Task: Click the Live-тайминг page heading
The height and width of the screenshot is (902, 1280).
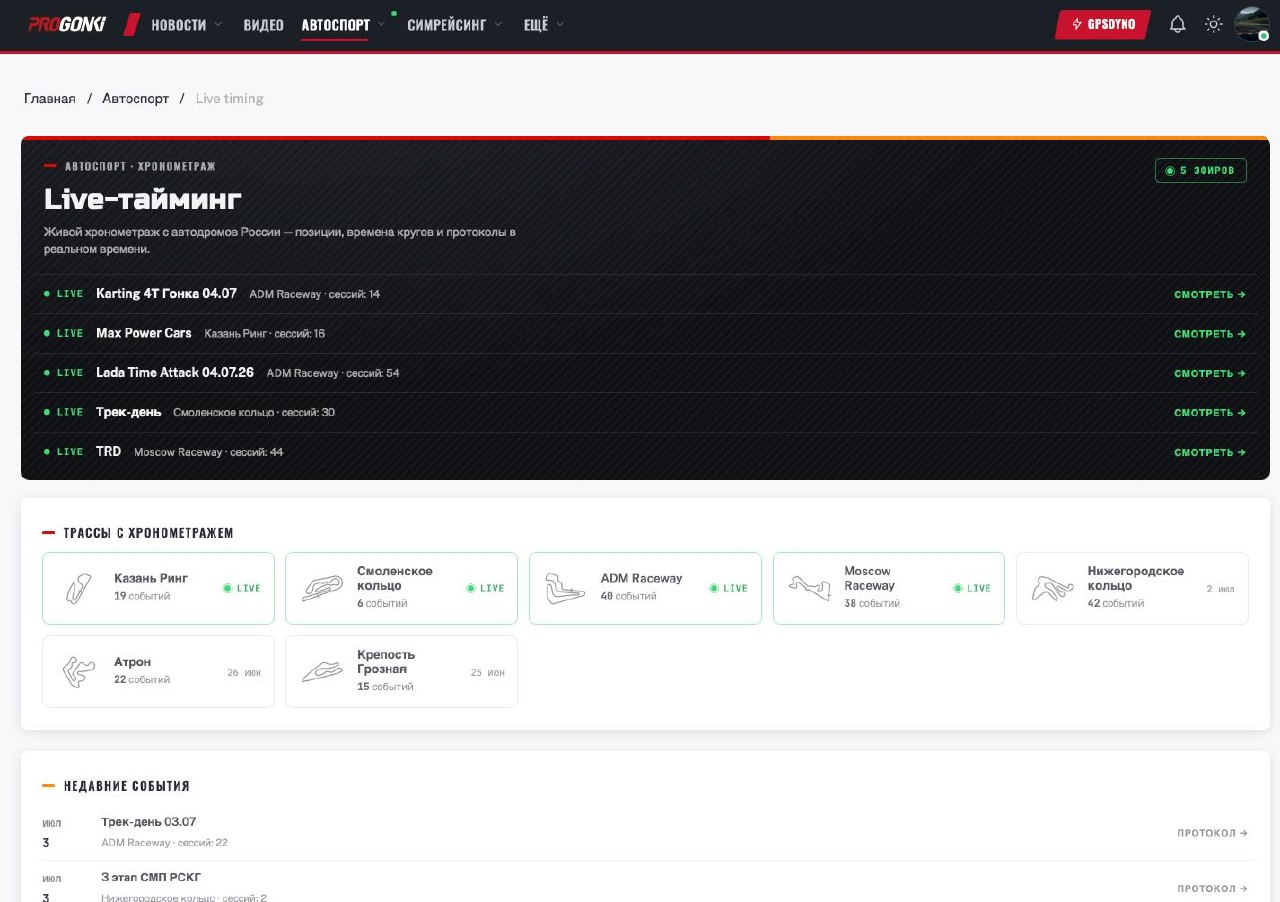Action: [143, 199]
